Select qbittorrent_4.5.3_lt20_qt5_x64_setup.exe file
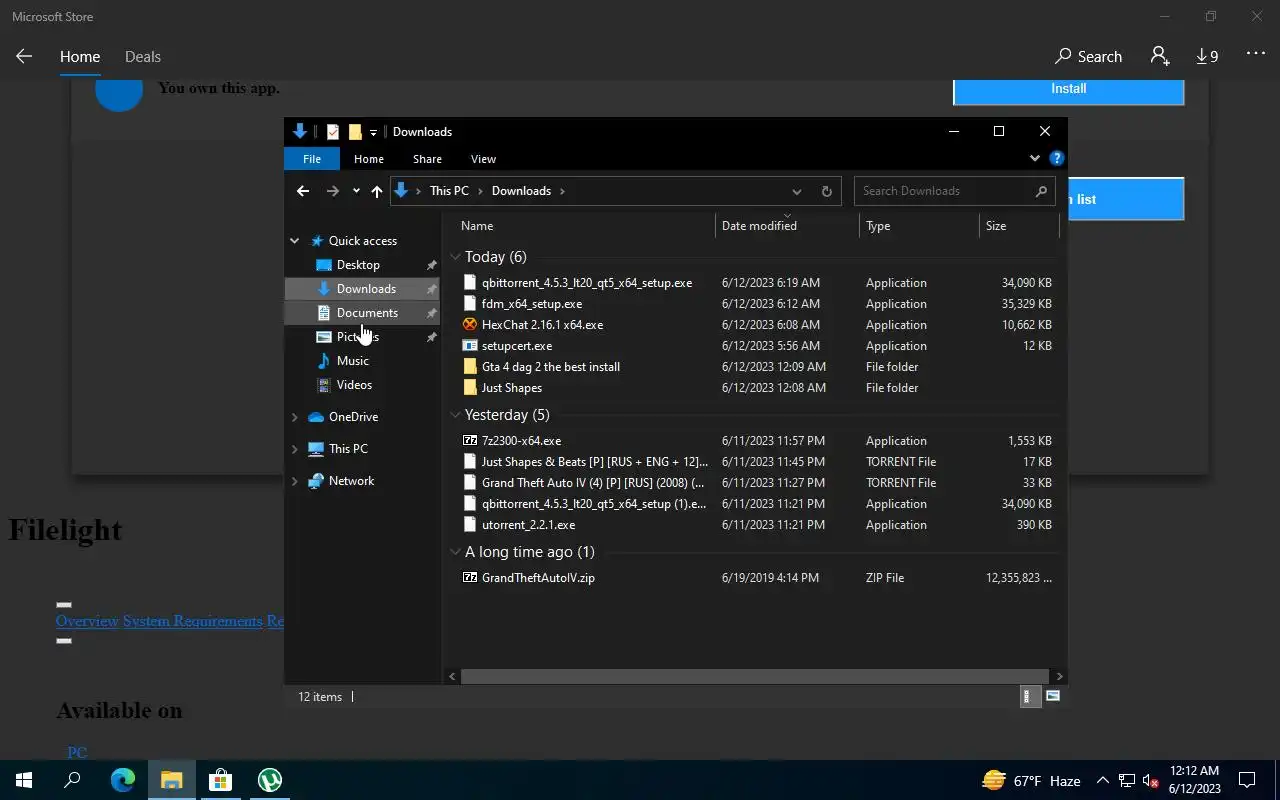Viewport: 1280px width, 800px height. [586, 283]
